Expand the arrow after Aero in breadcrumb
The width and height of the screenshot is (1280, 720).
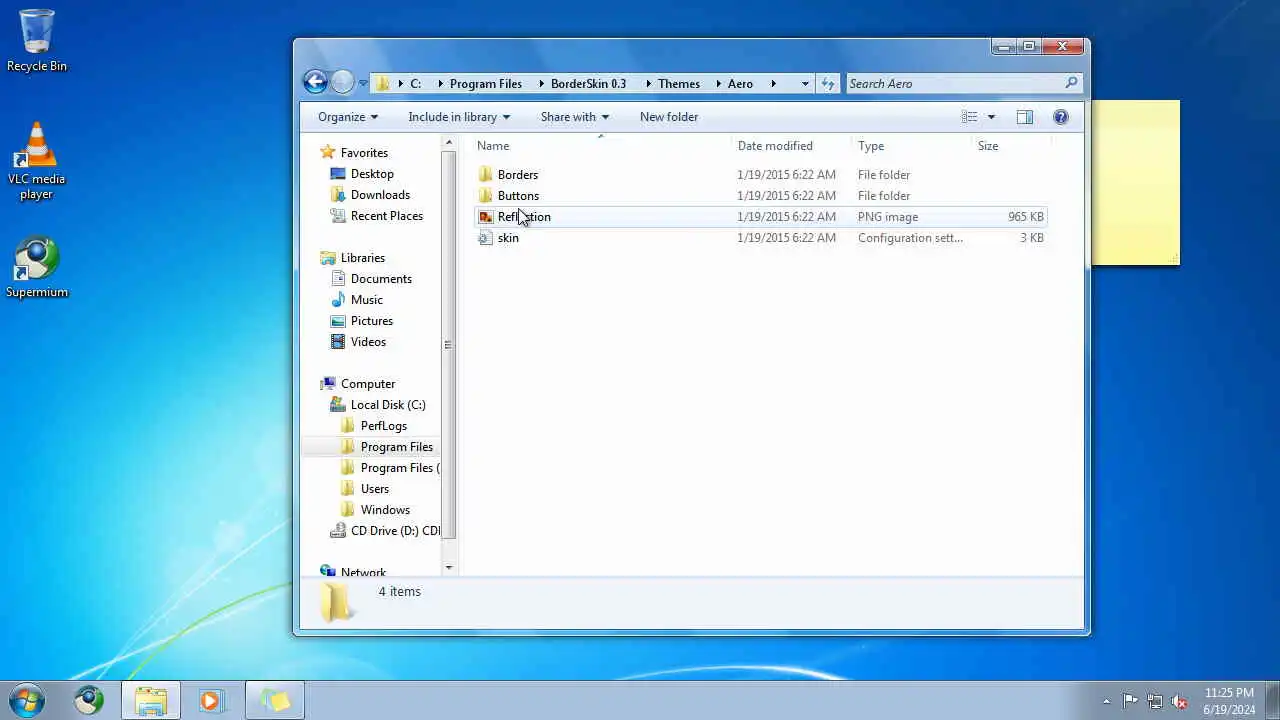tap(773, 84)
